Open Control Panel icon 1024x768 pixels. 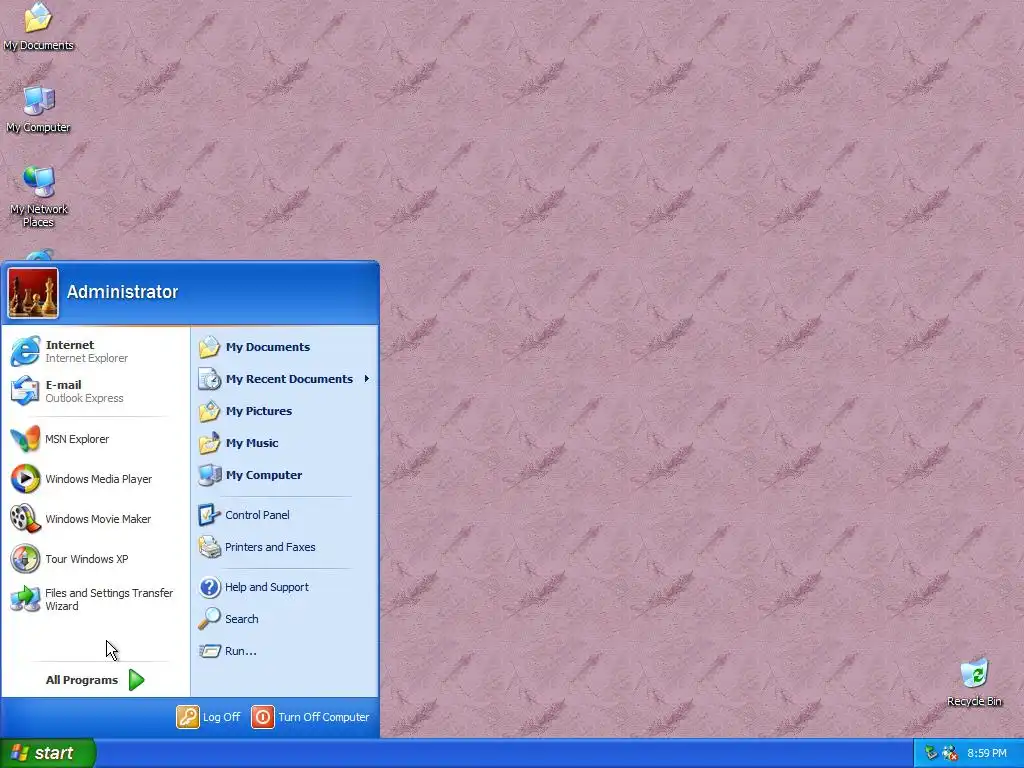tap(210, 515)
